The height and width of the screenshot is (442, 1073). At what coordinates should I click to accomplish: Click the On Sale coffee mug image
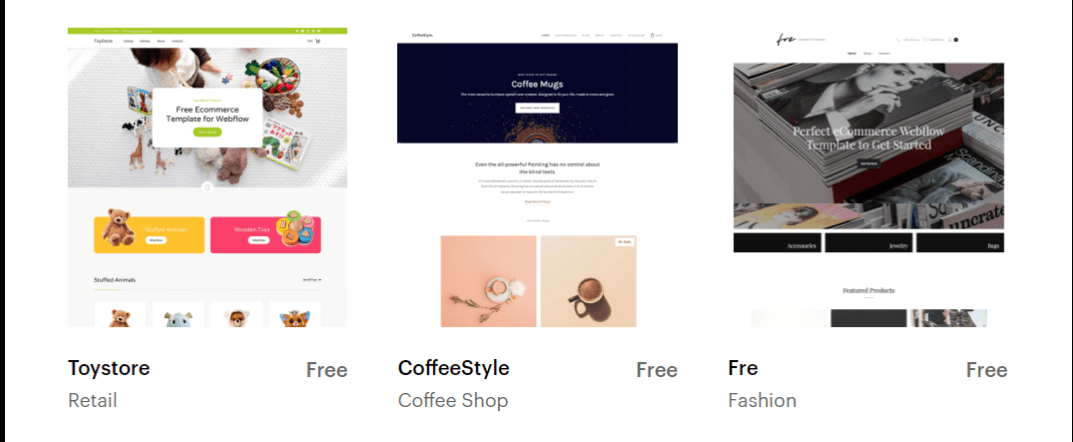[589, 281]
